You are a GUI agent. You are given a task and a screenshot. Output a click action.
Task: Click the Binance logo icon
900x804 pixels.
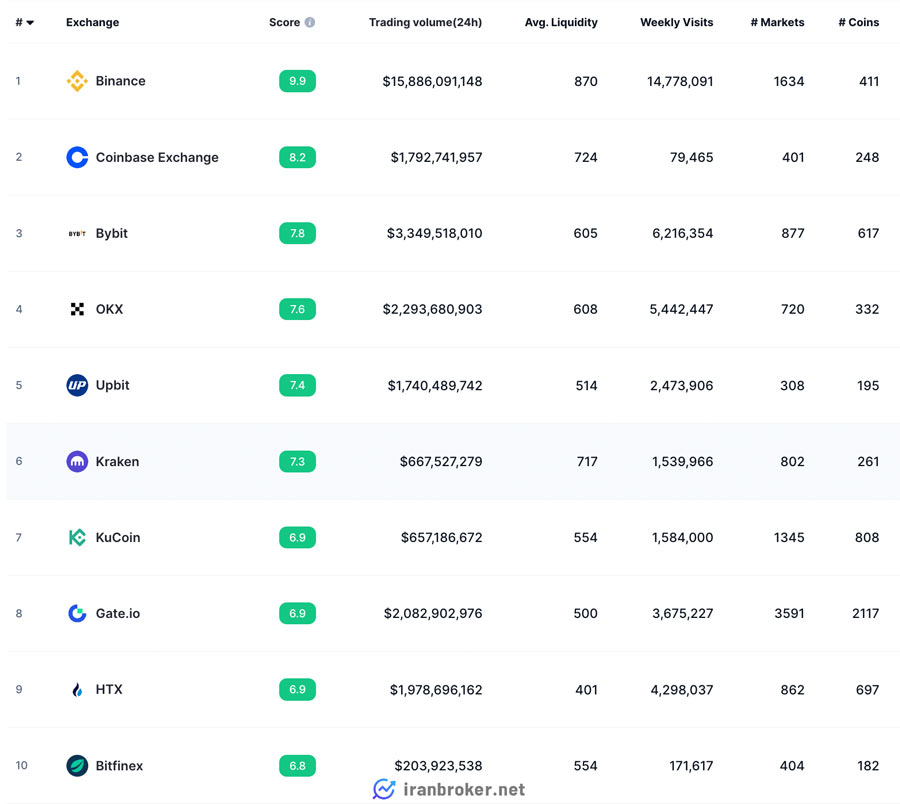click(x=77, y=81)
